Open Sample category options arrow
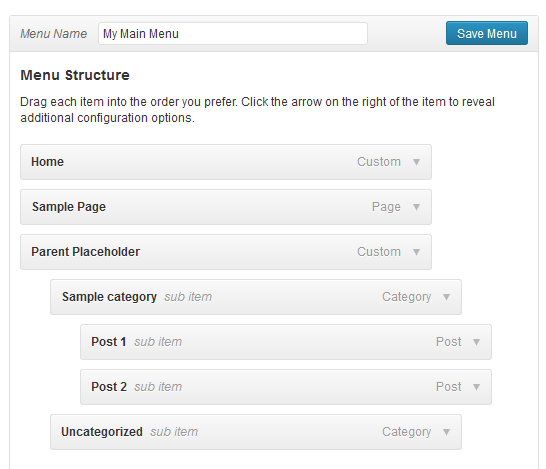 pos(446,297)
